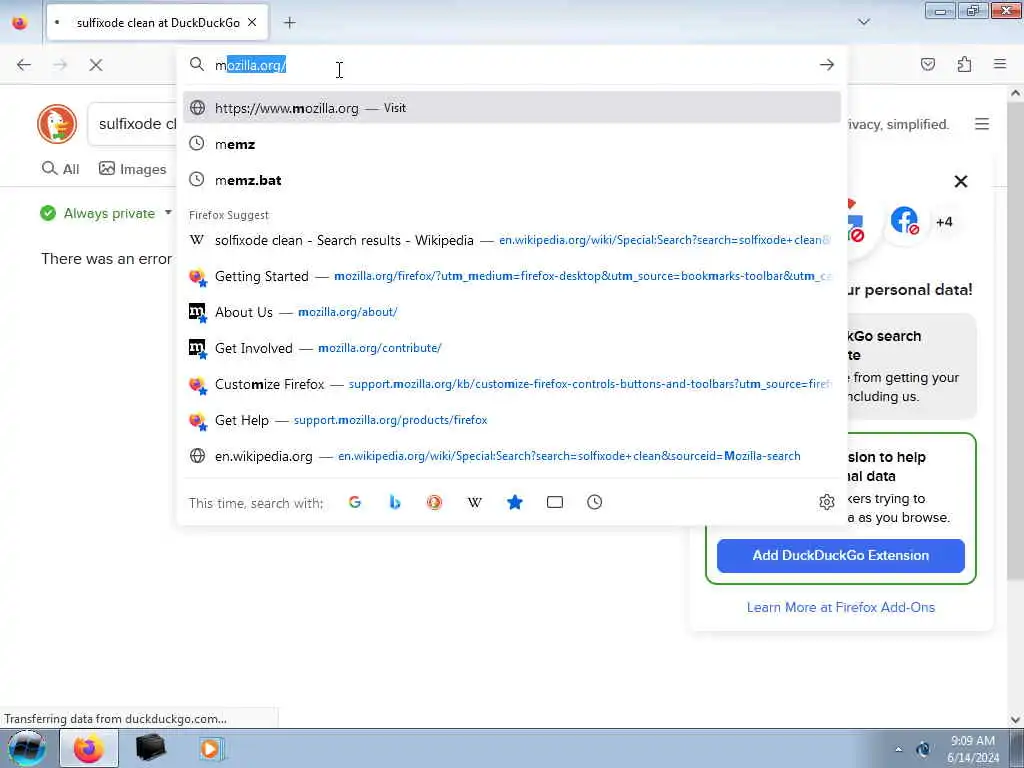Open the black folder taskbar icon
Viewport: 1024px width, 768px height.
click(150, 748)
